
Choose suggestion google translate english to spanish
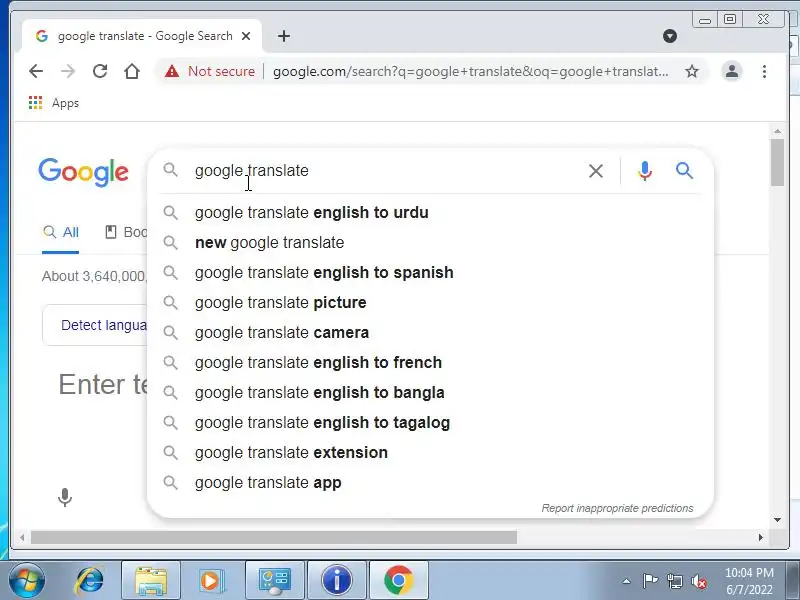coord(324,272)
